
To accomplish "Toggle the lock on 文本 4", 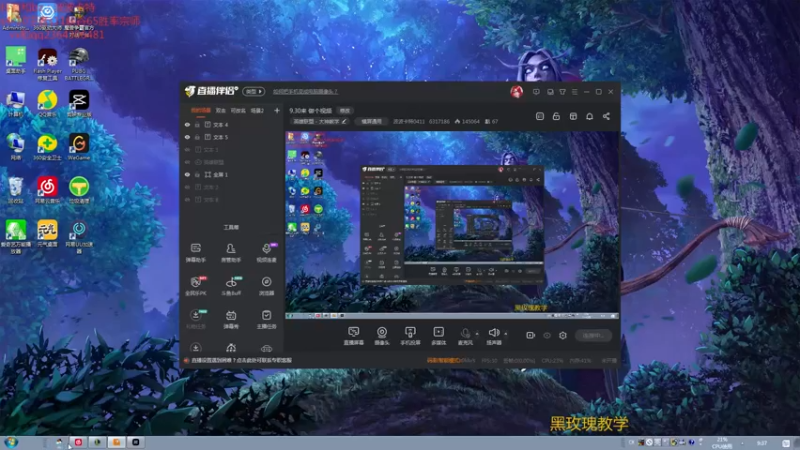I will click(x=197, y=124).
